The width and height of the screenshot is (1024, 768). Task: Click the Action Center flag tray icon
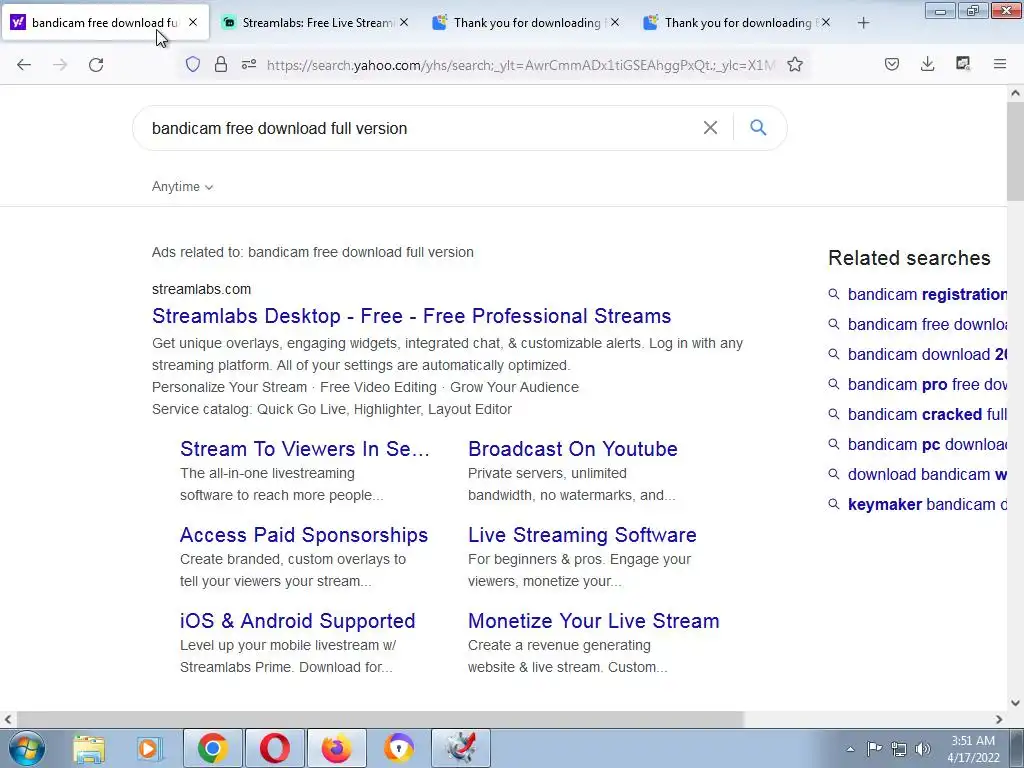pyautogui.click(x=874, y=748)
